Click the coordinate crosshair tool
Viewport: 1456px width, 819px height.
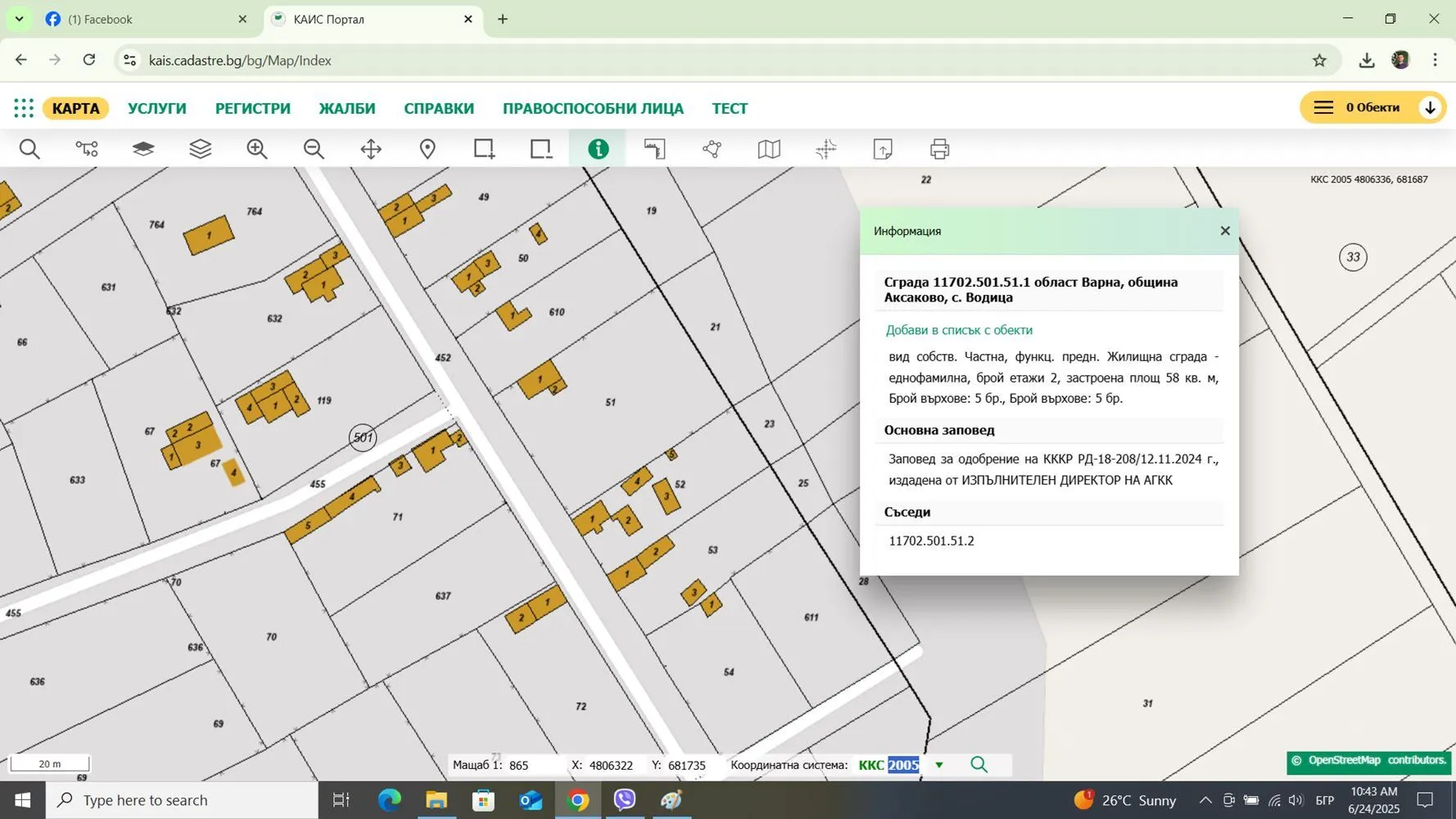(825, 149)
